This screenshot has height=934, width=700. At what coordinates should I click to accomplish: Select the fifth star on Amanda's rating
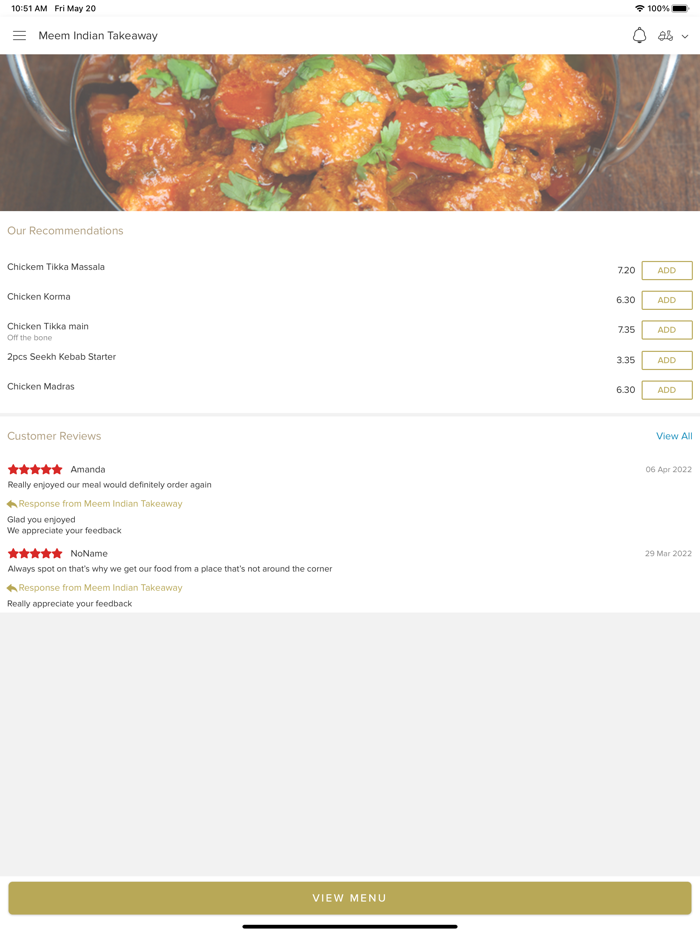59,468
